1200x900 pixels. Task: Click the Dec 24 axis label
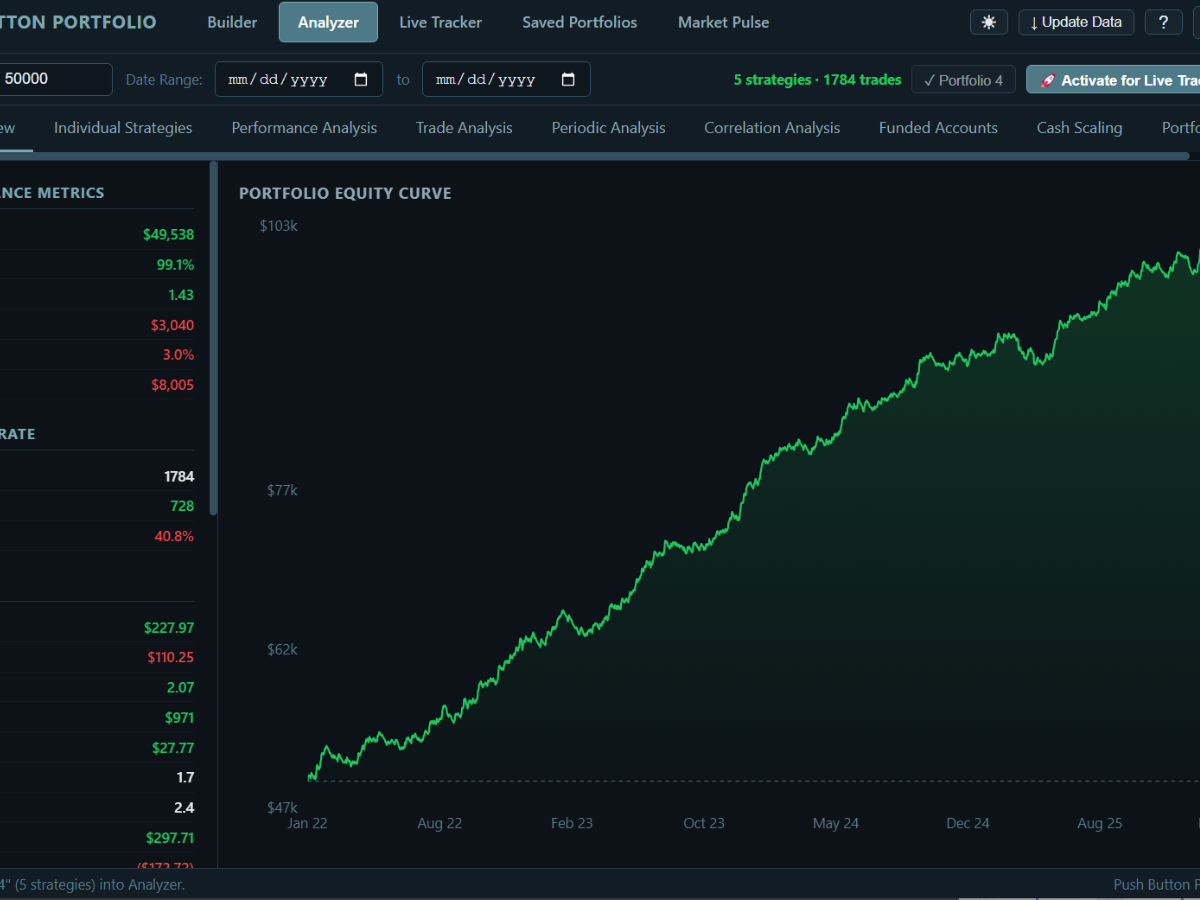968,824
